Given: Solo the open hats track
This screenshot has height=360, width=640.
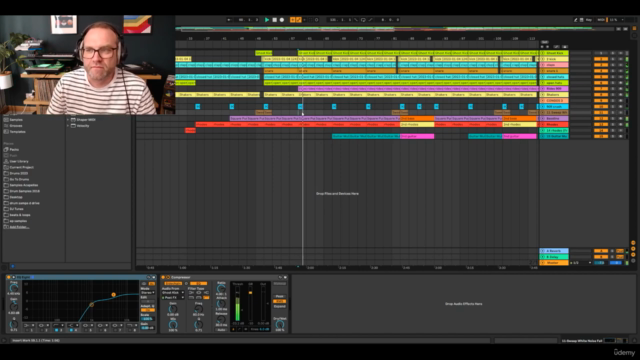Looking at the screenshot, I should click(613, 83).
